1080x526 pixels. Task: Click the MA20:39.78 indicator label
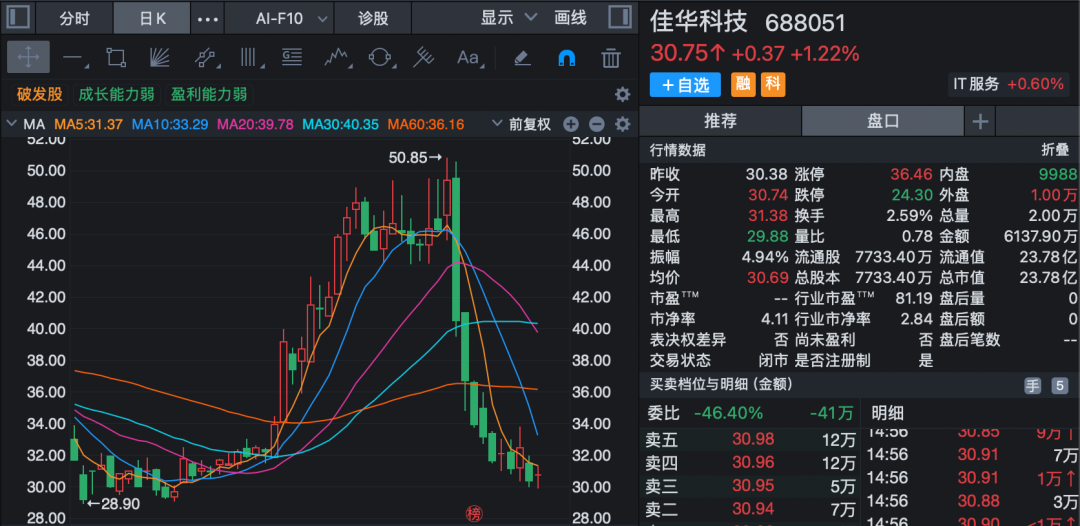pyautogui.click(x=256, y=125)
